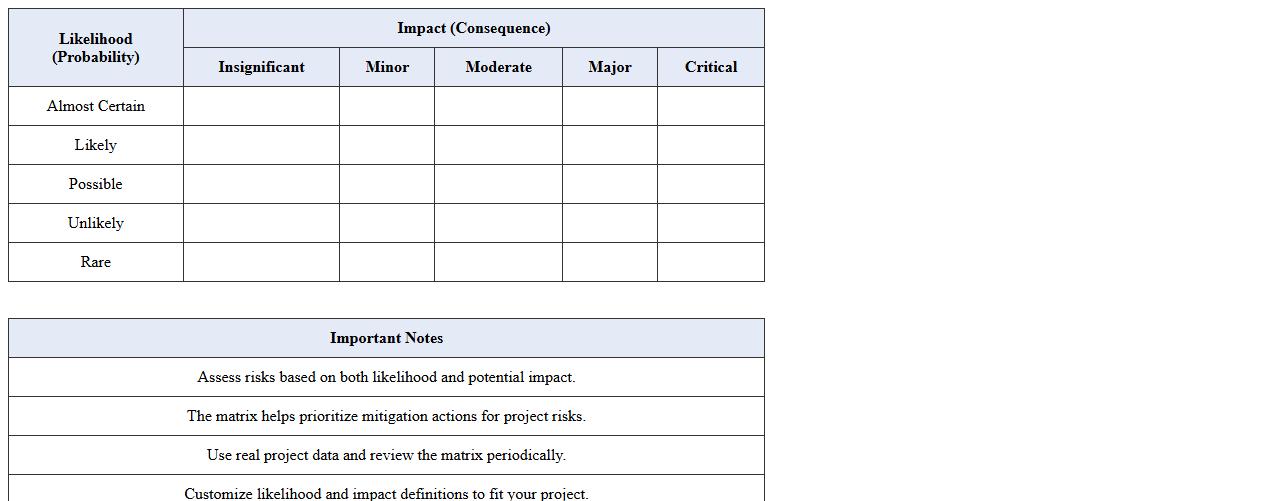Click the Unlikely row label
This screenshot has width=1278, height=501.
click(96, 223)
